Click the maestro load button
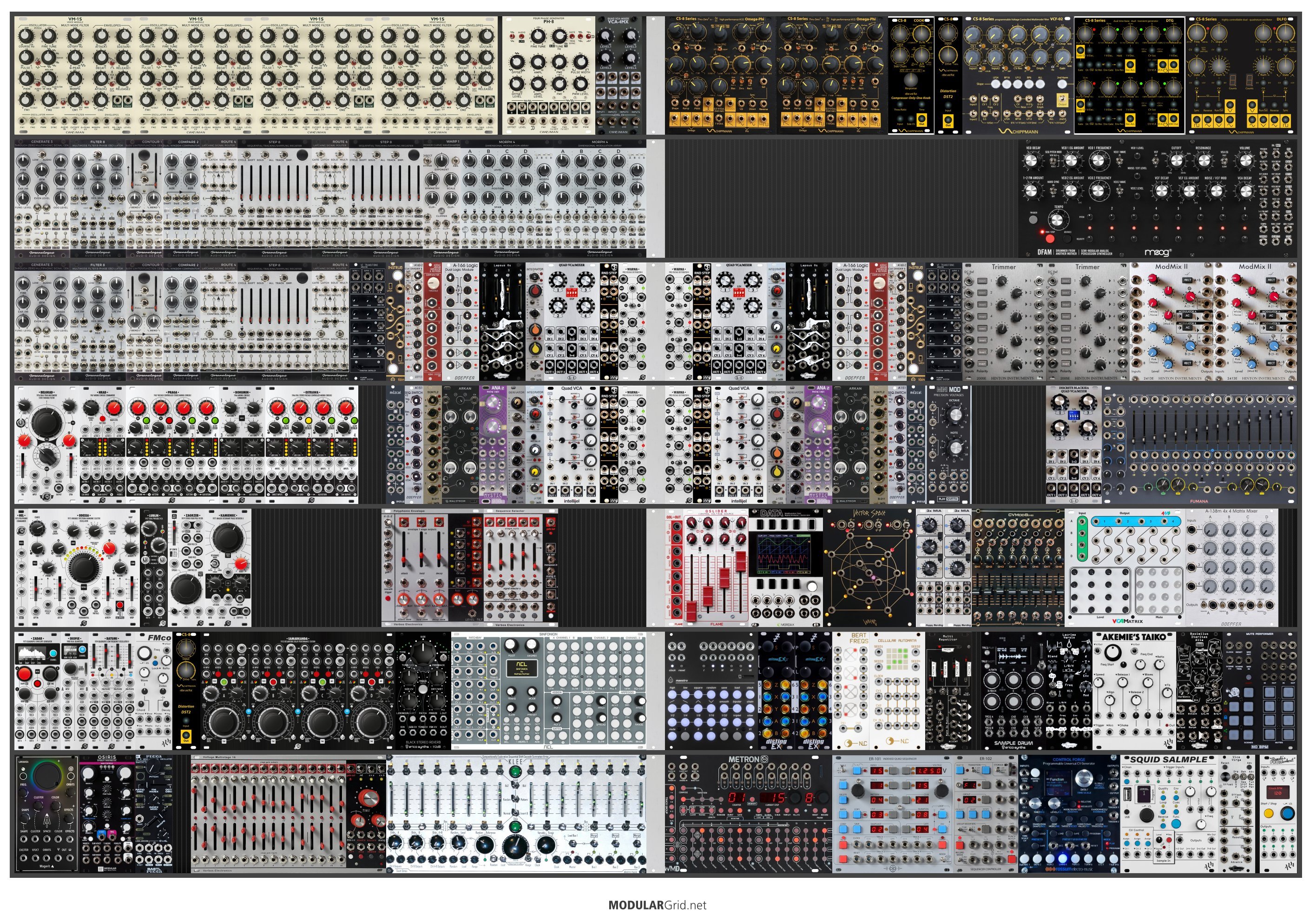Viewport: 1316px width, 915px height. [x=737, y=694]
